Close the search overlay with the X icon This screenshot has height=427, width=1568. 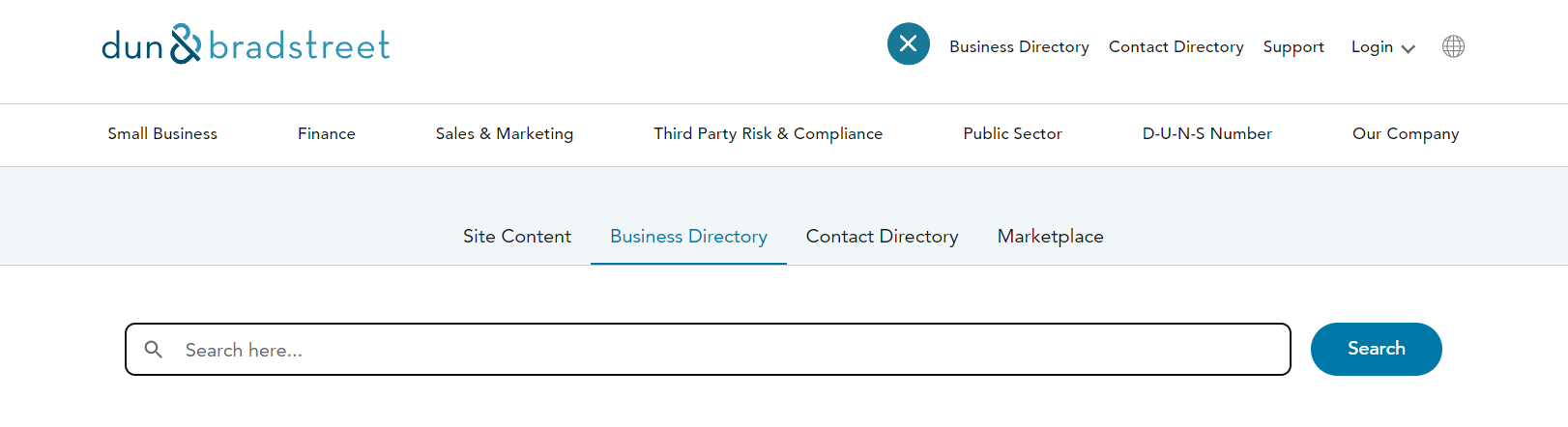[909, 43]
